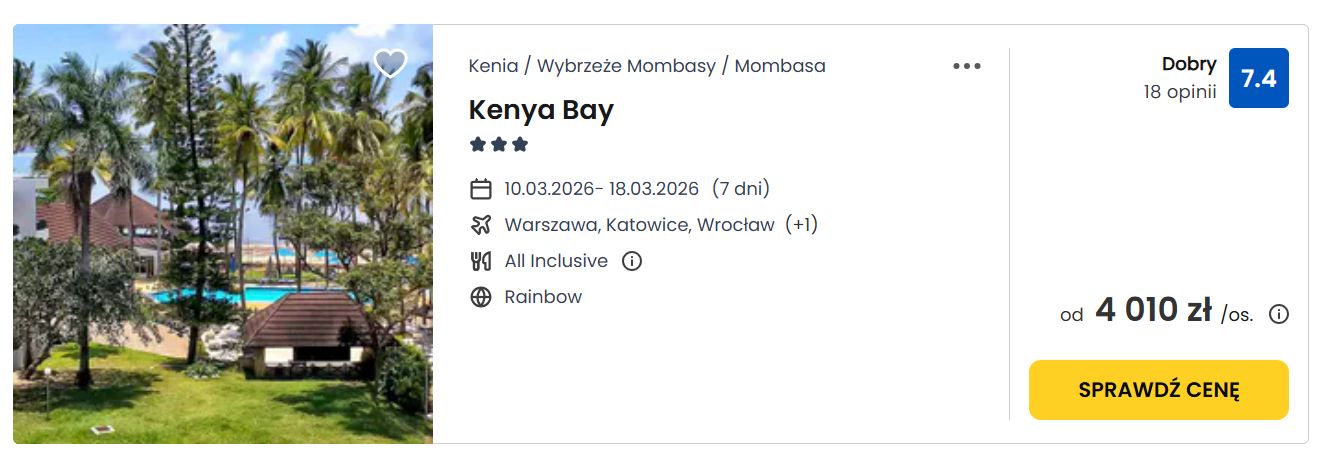
Task: Open the Kenia breadcrumb link
Action: [493, 66]
